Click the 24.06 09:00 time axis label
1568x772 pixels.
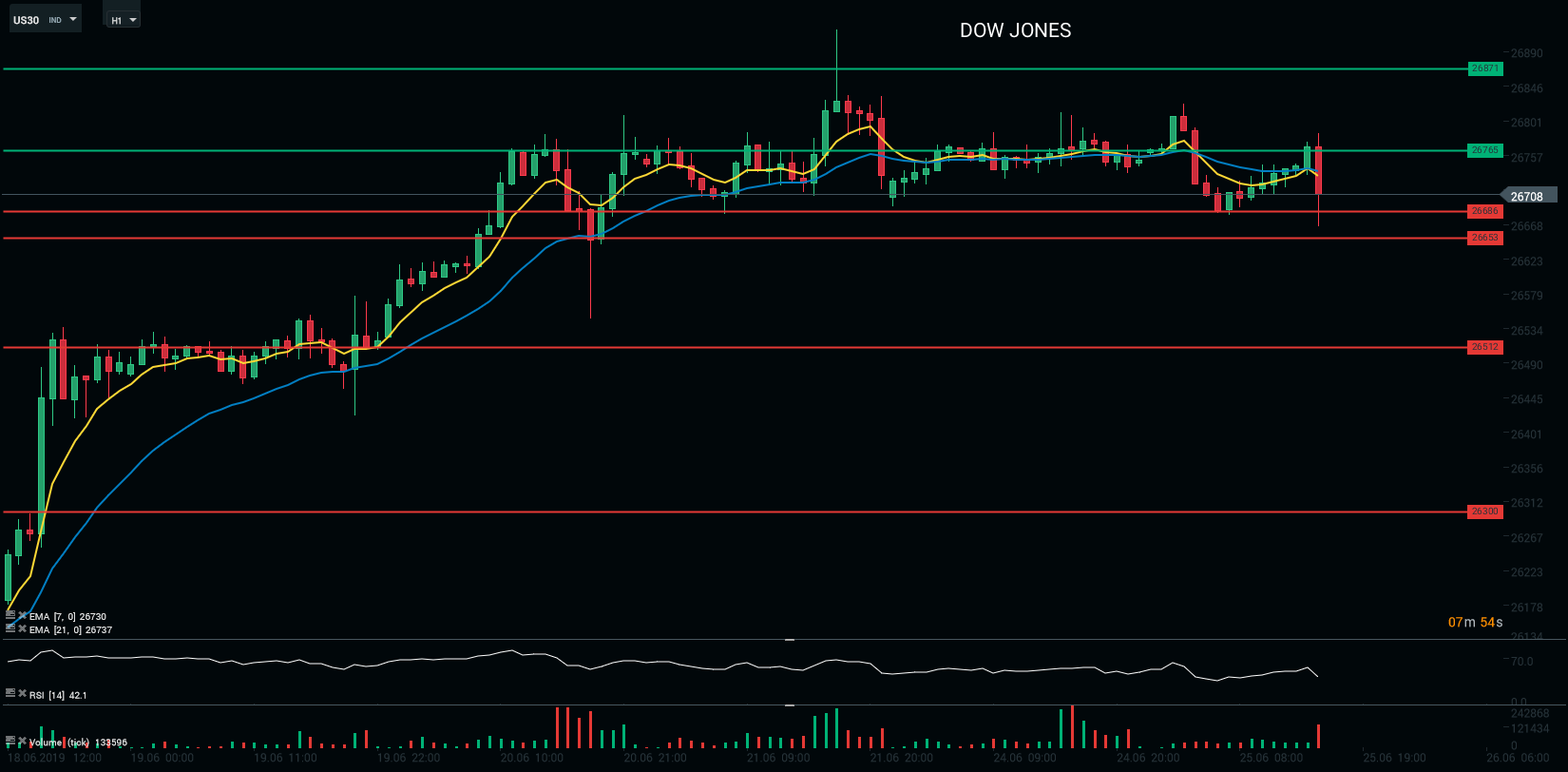click(1025, 758)
